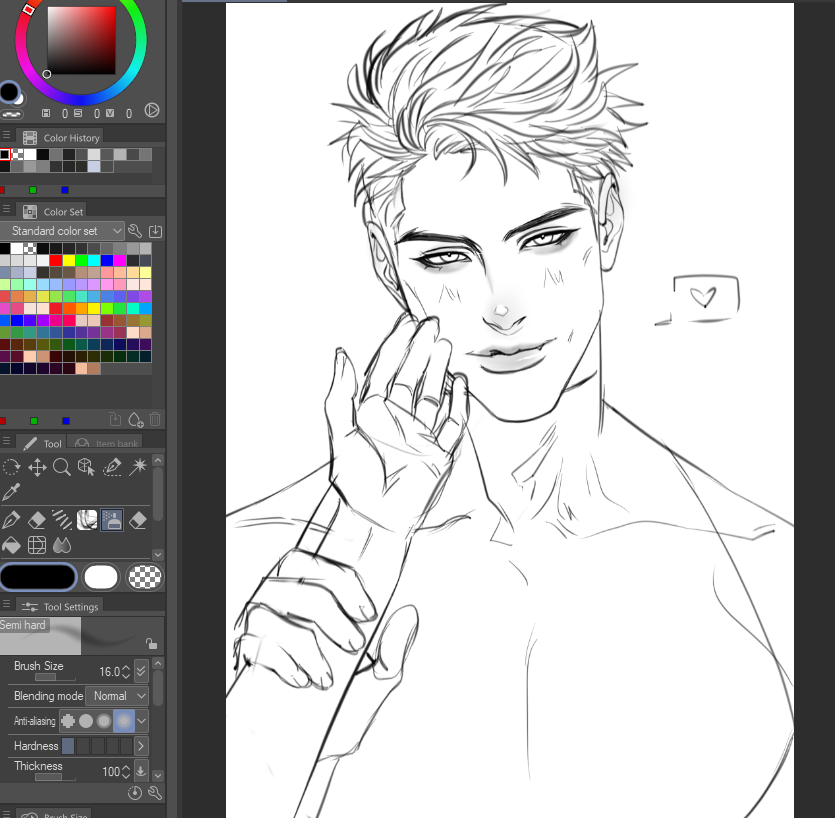Select the Frame border grid tool
The image size is (835, 818).
coord(37,545)
